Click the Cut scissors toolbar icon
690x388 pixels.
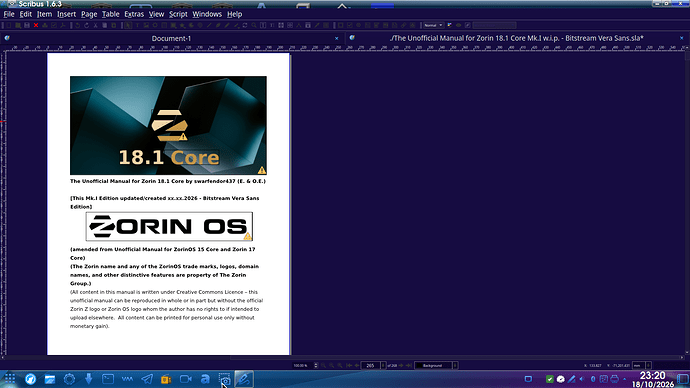(95, 25)
